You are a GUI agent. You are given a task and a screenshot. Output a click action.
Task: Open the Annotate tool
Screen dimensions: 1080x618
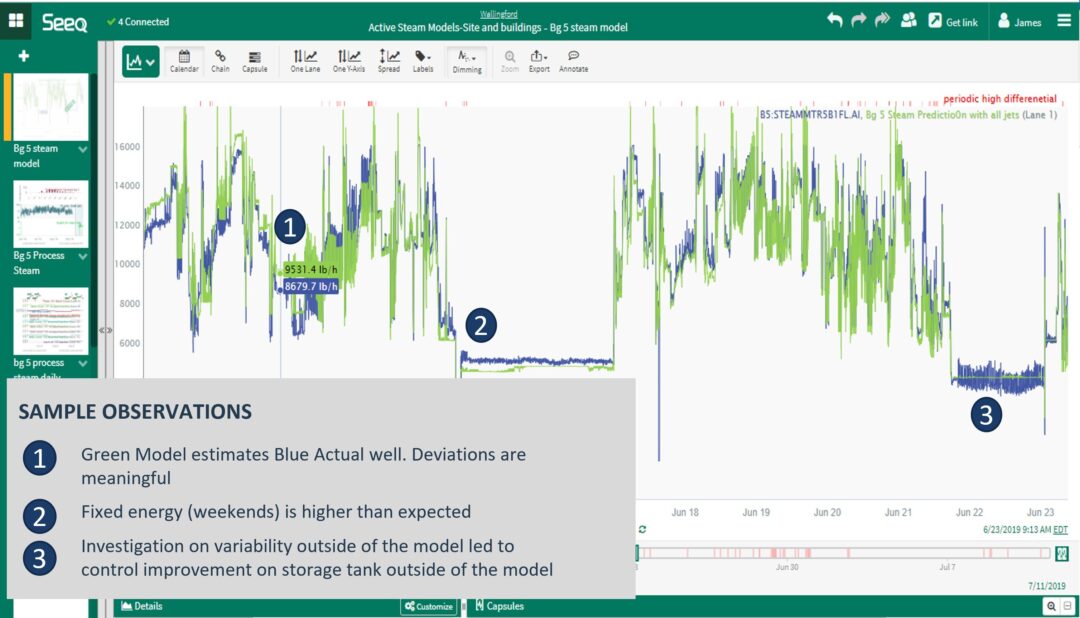(x=573, y=61)
